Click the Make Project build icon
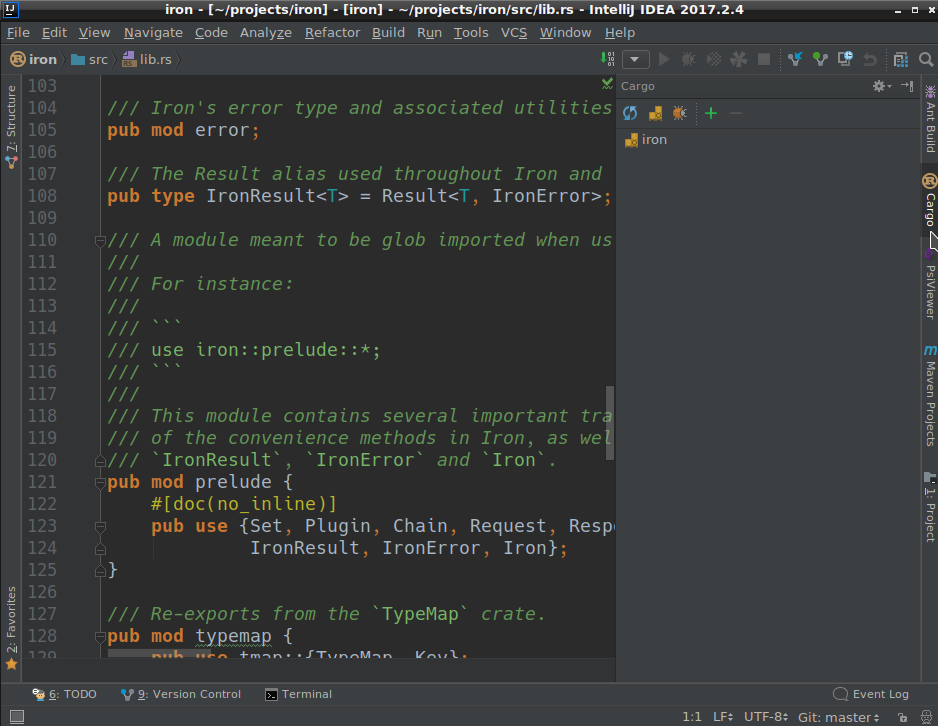Screen dimensions: 938x726 click(607, 59)
